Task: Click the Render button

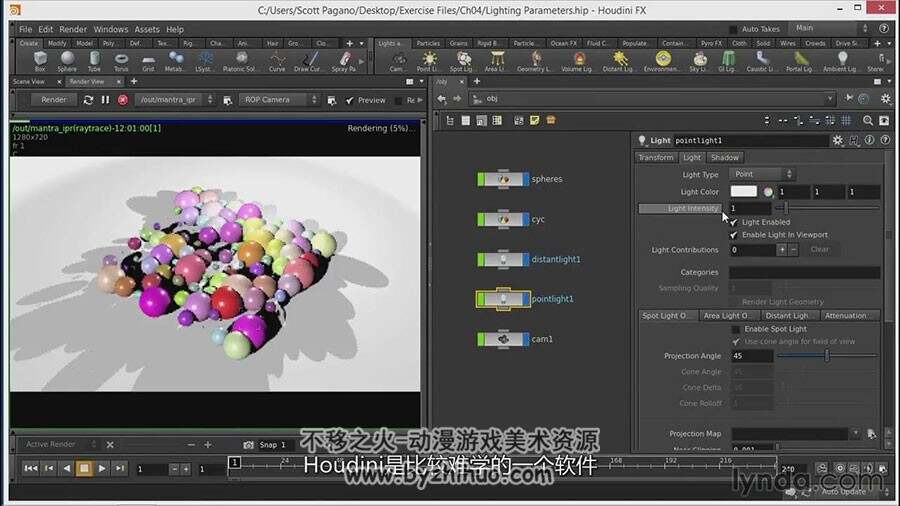Action: tap(53, 100)
